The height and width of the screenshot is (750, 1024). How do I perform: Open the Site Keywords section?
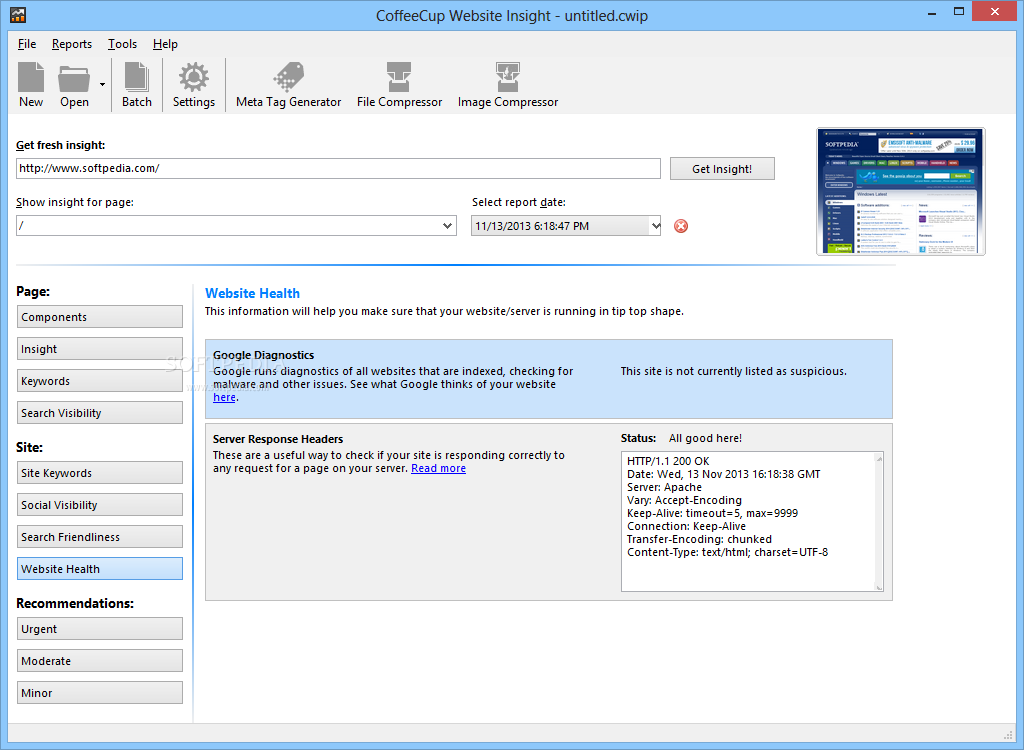(x=100, y=473)
